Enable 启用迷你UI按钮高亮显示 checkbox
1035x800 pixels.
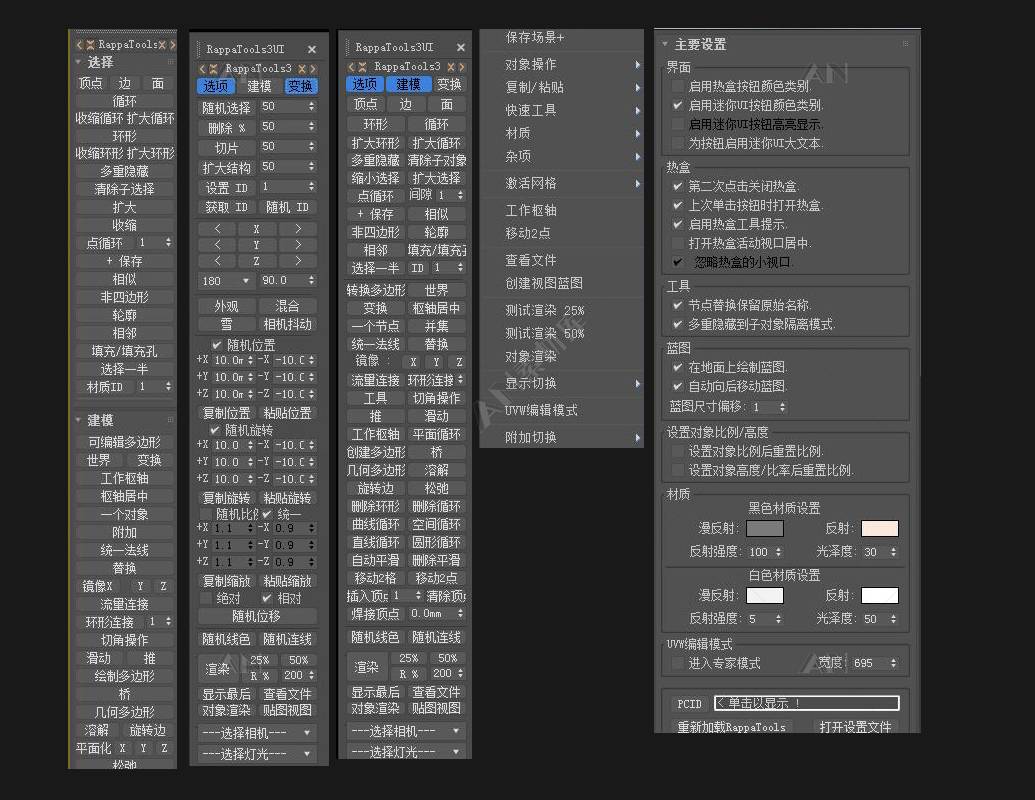coord(677,124)
